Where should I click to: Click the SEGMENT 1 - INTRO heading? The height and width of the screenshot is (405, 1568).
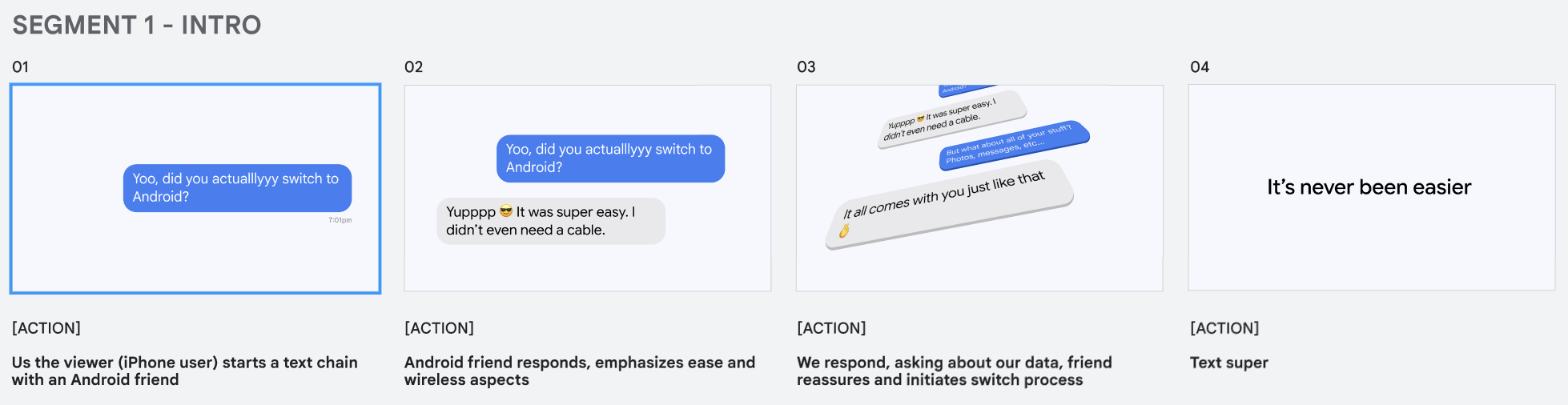137,25
